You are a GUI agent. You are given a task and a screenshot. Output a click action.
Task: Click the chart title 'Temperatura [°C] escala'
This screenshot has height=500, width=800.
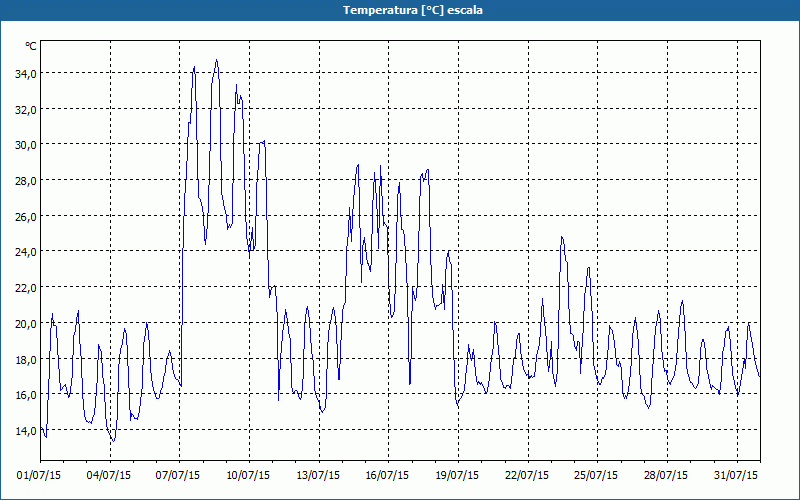point(413,10)
